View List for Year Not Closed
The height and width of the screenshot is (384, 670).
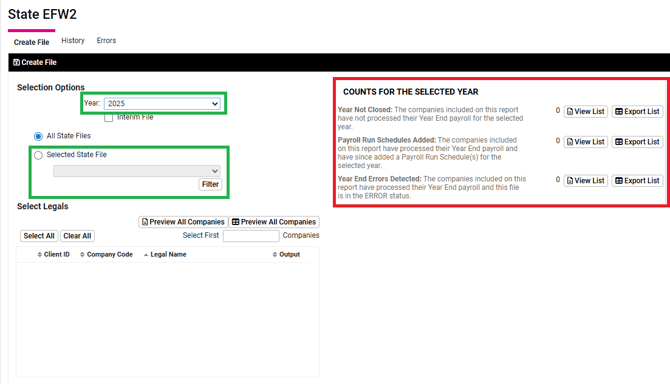point(585,111)
